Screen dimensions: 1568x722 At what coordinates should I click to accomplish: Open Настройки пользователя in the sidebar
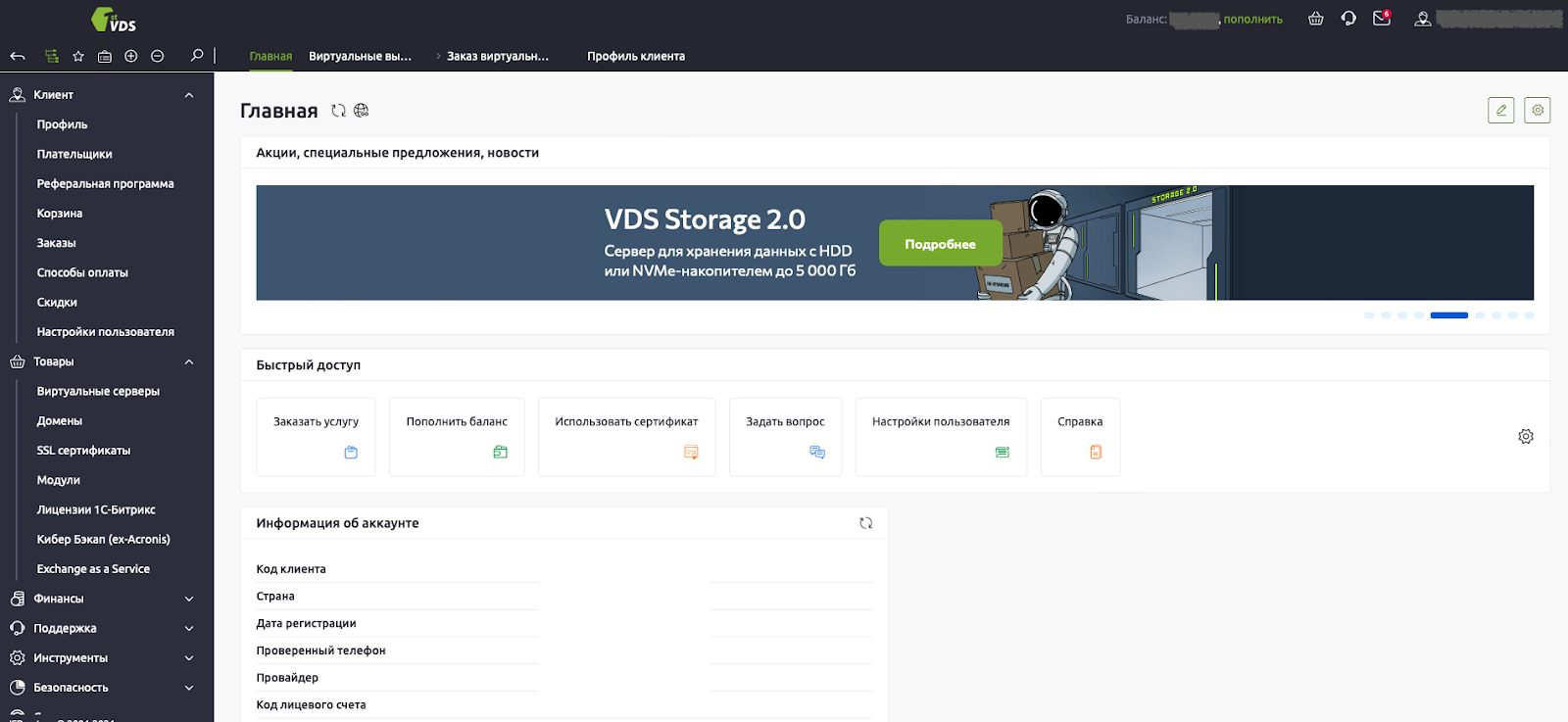(x=106, y=332)
